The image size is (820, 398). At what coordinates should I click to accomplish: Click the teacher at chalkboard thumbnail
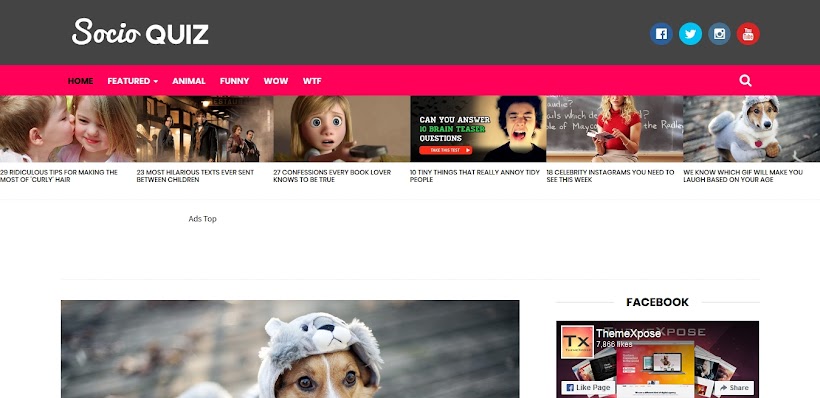point(614,129)
